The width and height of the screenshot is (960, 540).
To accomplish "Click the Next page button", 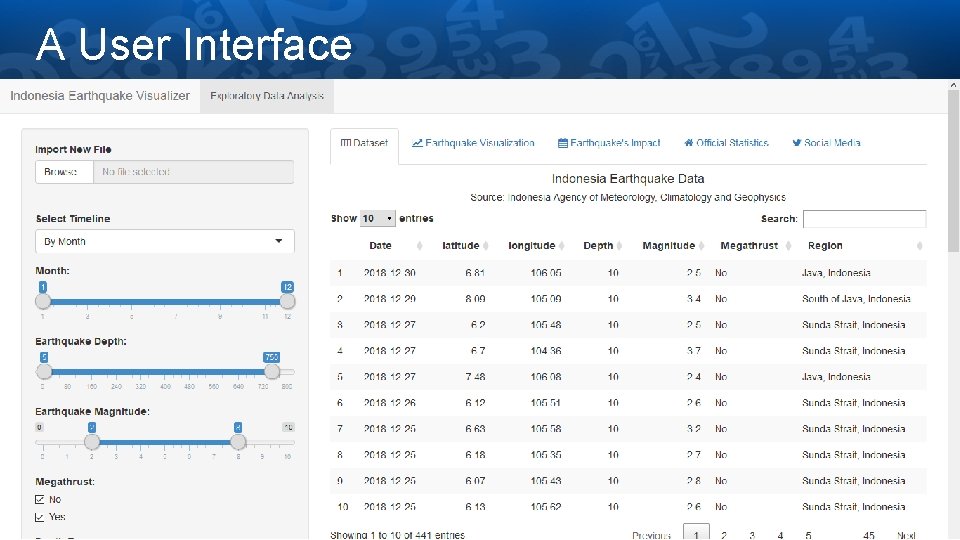I will click(x=906, y=535).
